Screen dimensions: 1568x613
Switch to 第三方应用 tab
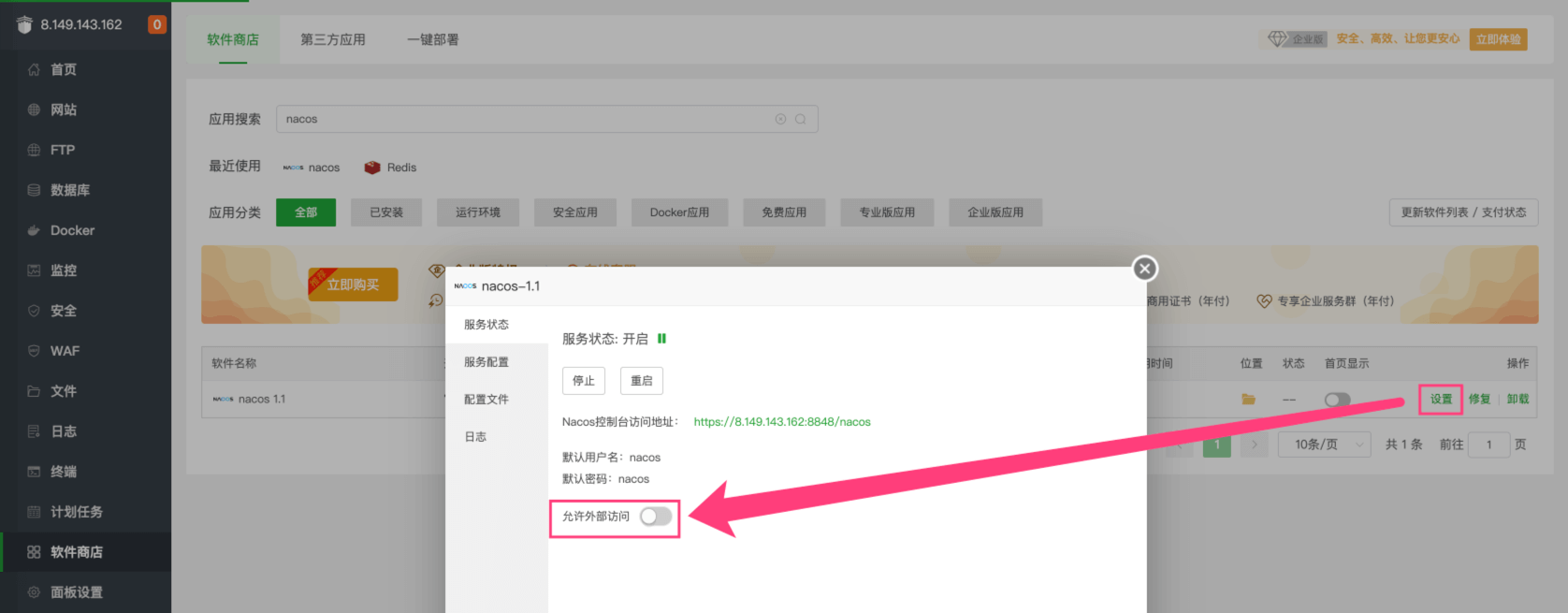pos(332,39)
